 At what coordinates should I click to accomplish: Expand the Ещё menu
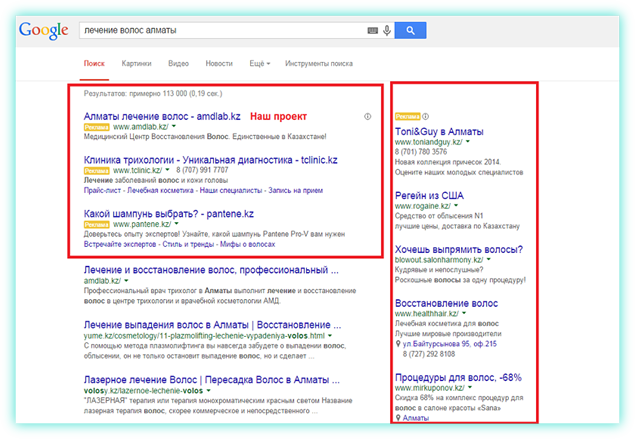coord(260,64)
